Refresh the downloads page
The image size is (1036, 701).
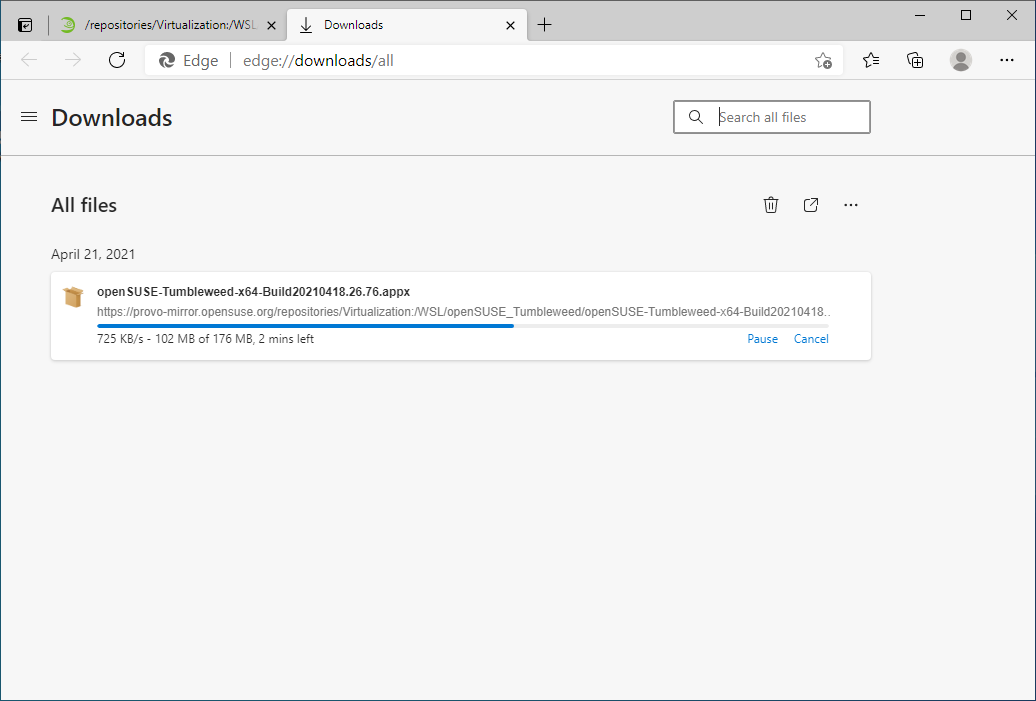117,60
